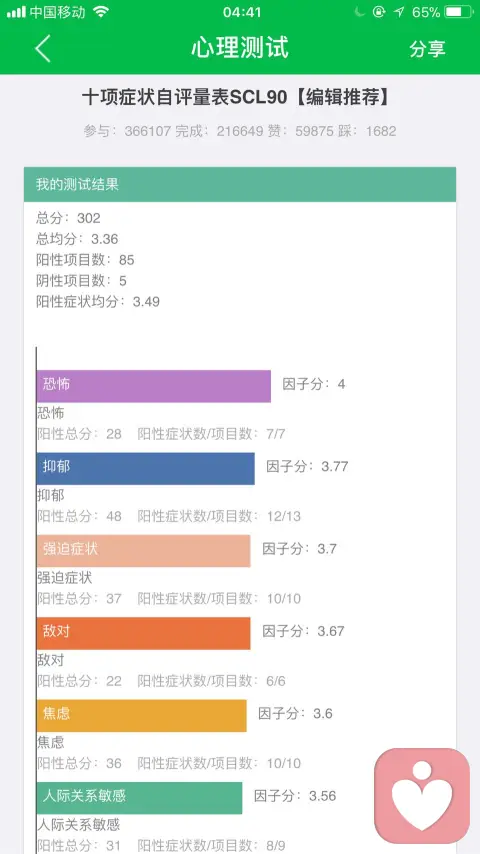
Task: Tap the test title 十项症状自评量表SCL90
Action: (184, 97)
